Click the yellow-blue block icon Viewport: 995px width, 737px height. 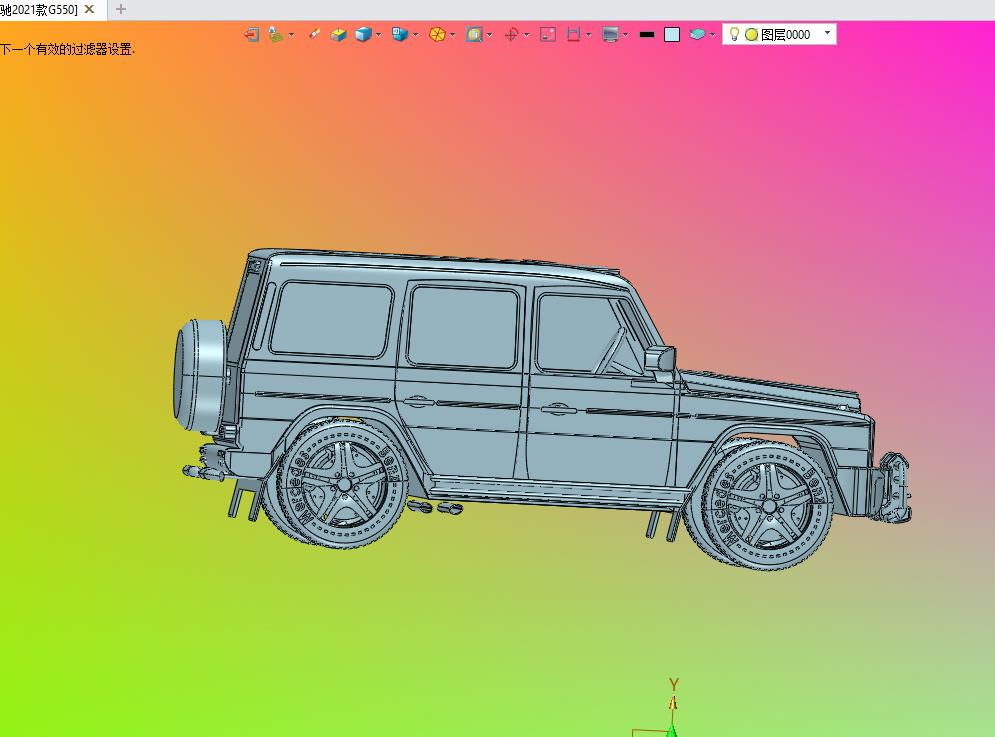click(338, 34)
